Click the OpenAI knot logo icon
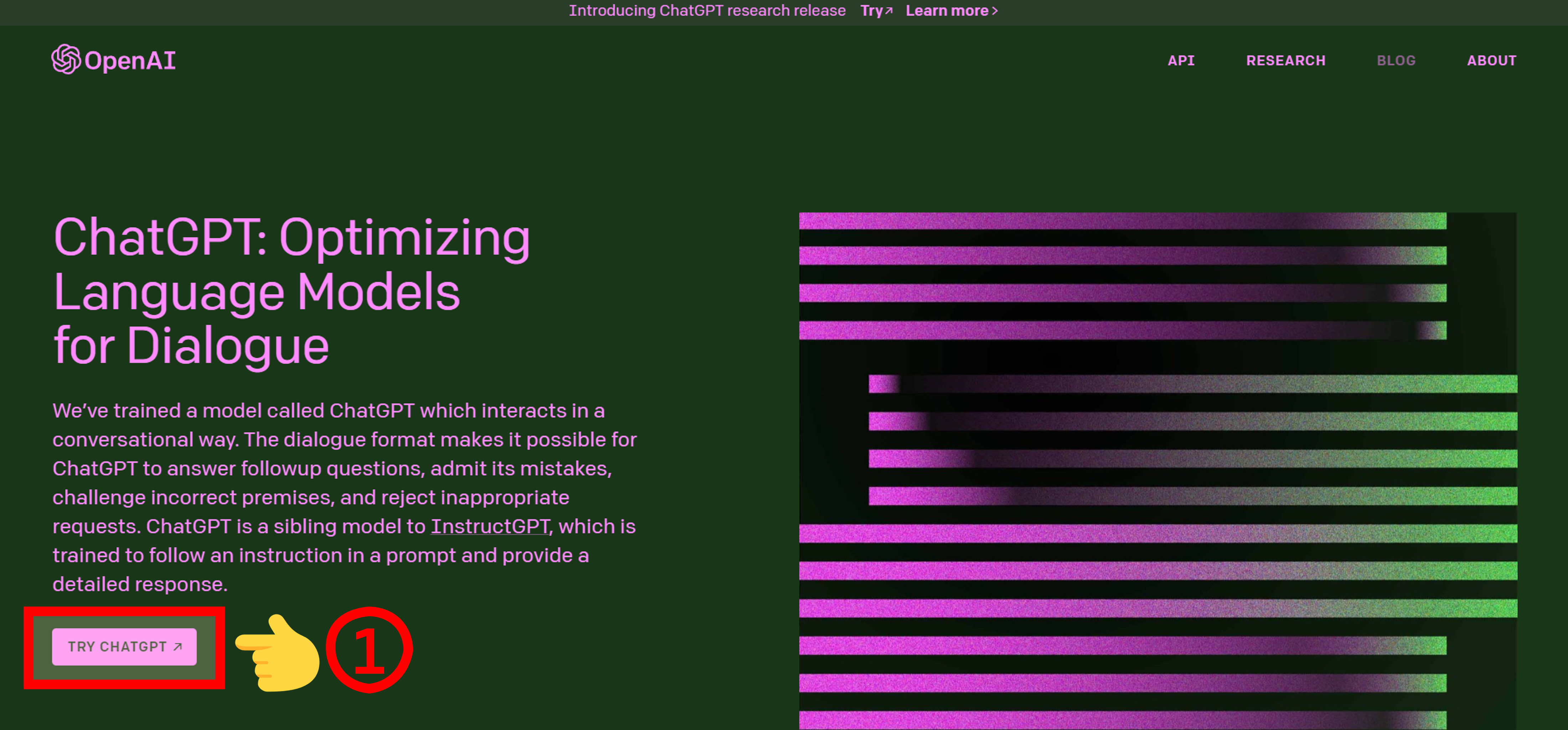This screenshot has height=730, width=1568. [66, 59]
